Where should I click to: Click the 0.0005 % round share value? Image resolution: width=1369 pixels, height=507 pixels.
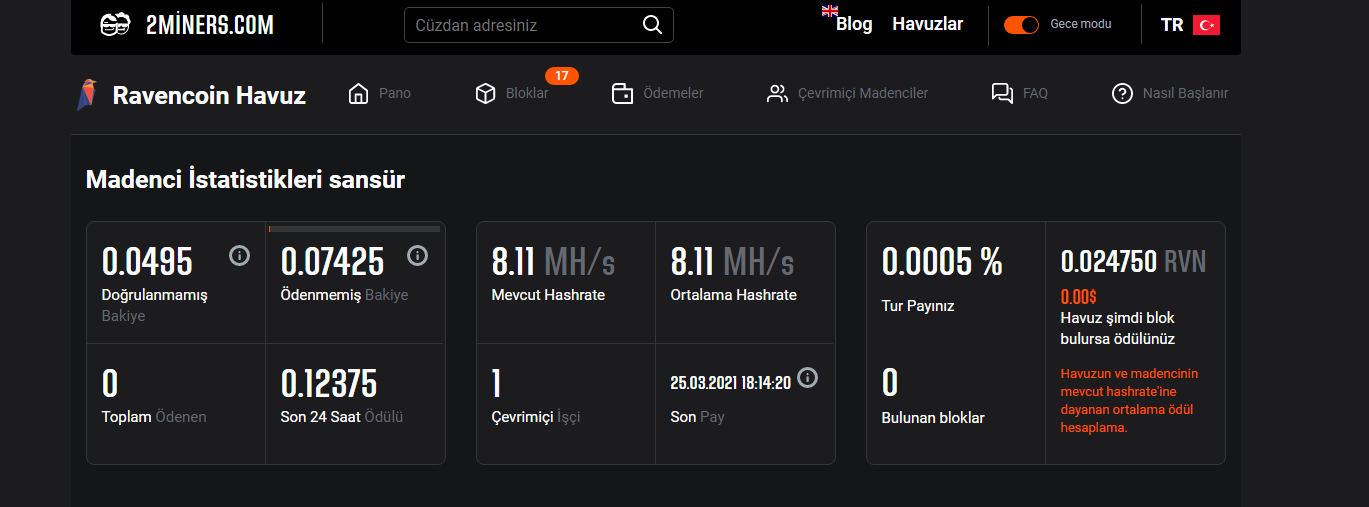[942, 262]
